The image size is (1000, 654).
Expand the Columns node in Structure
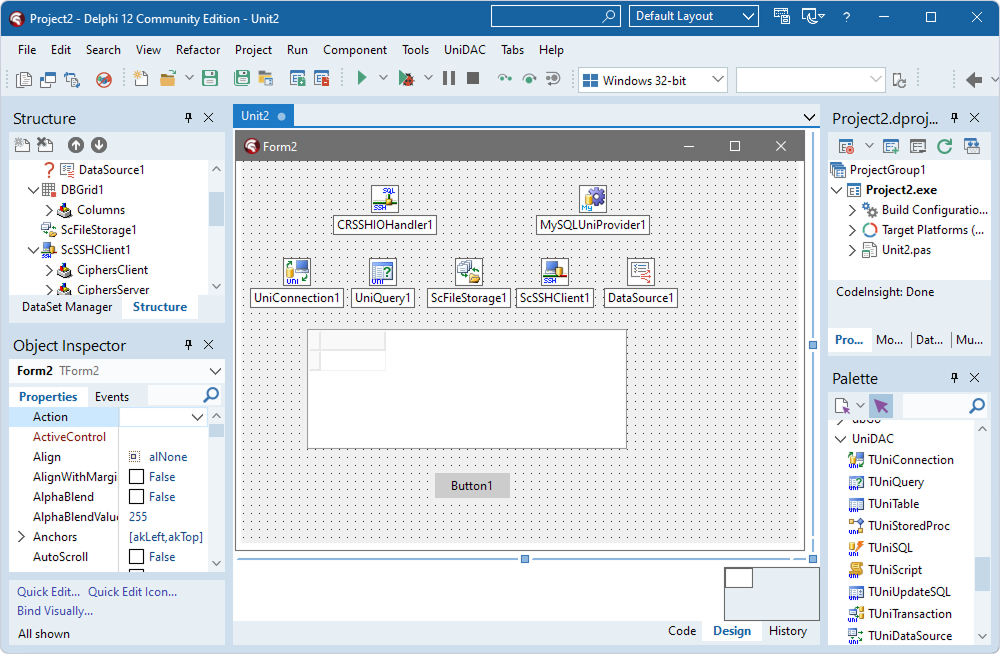tap(49, 210)
